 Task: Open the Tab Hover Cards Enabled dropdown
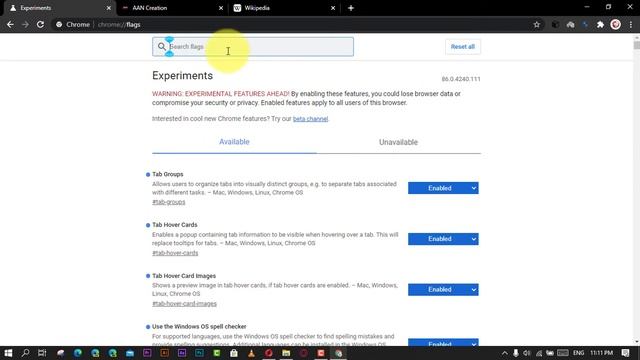coord(443,239)
